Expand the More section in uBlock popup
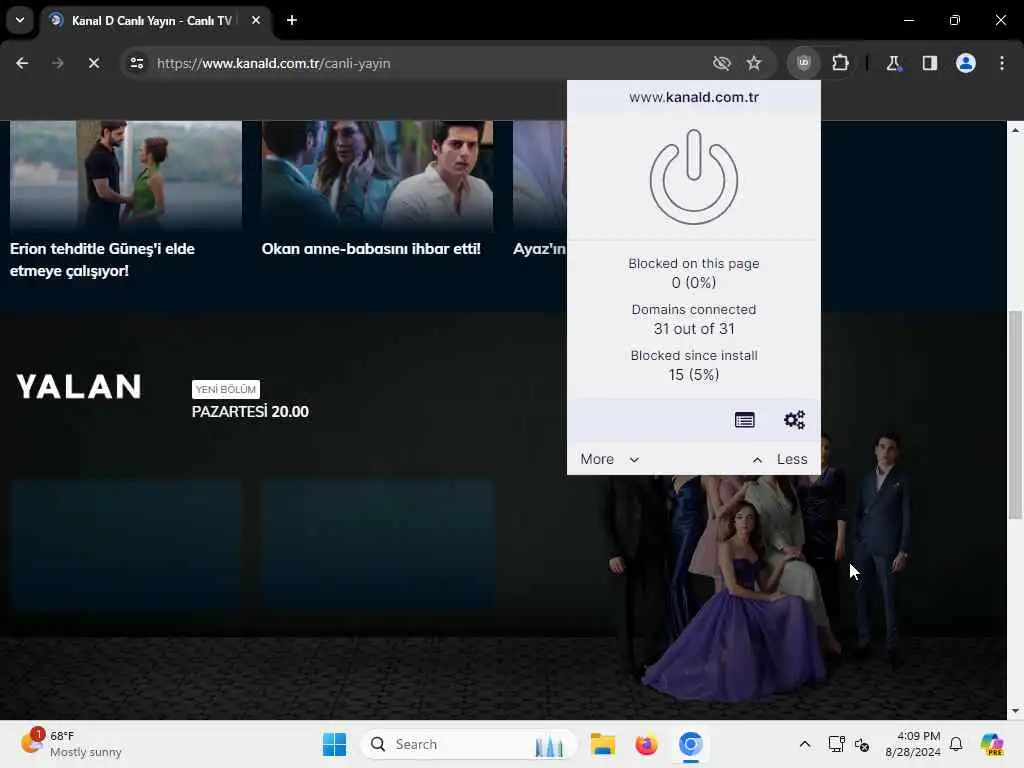1024x768 pixels. coord(609,459)
